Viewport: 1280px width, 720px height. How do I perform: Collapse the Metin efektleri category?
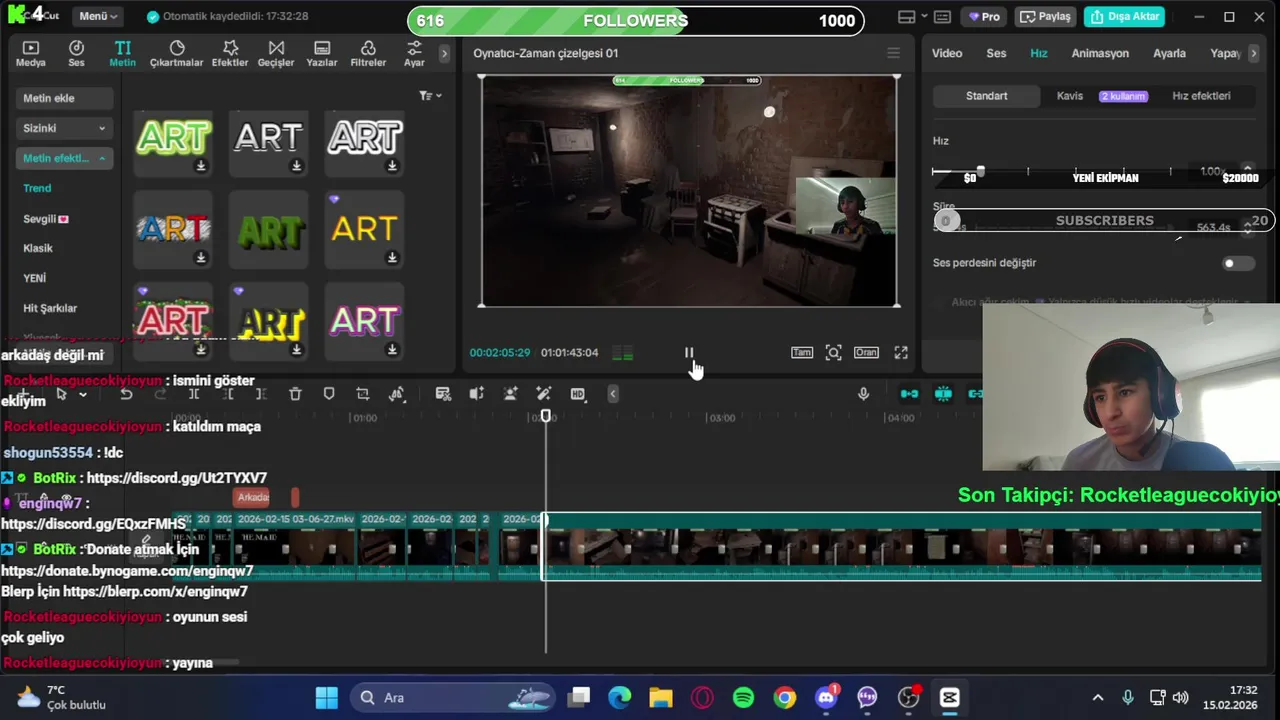point(64,158)
